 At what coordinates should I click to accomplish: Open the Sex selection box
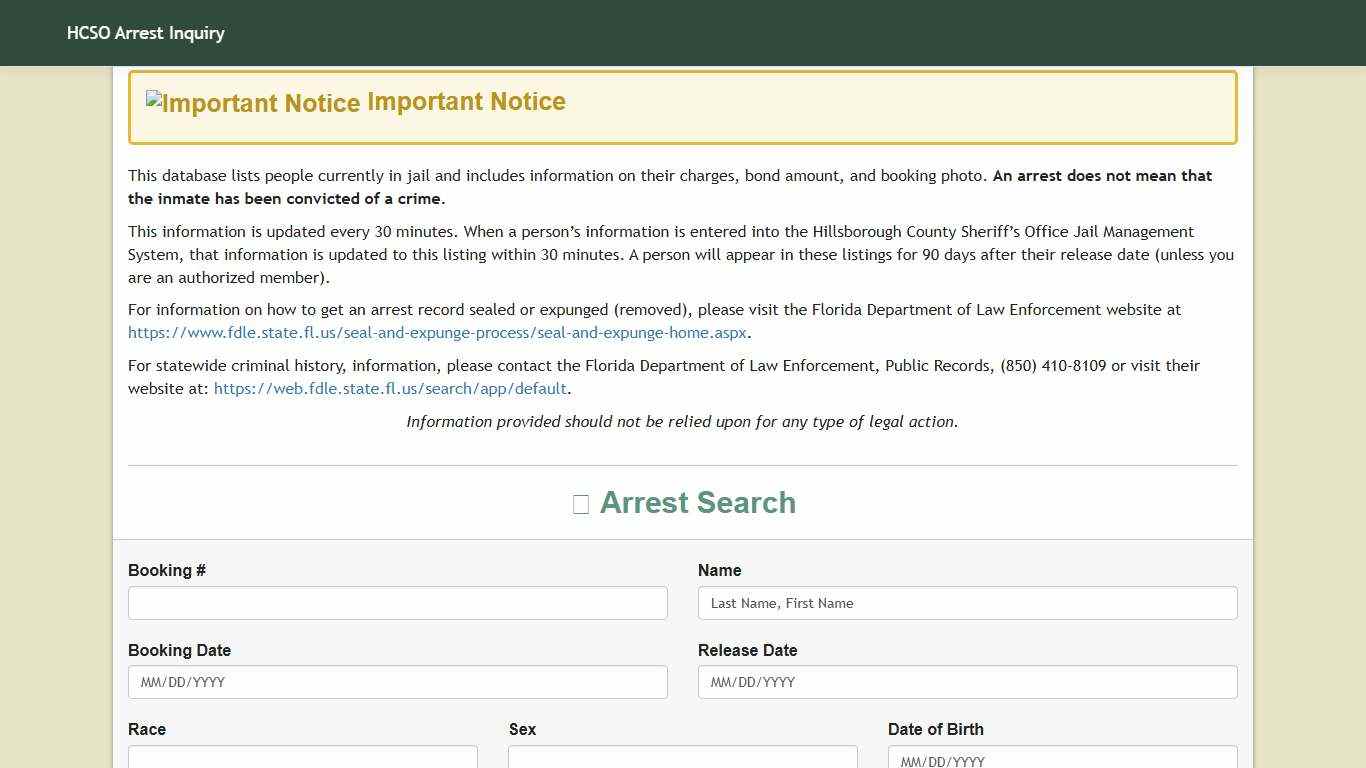click(x=683, y=758)
